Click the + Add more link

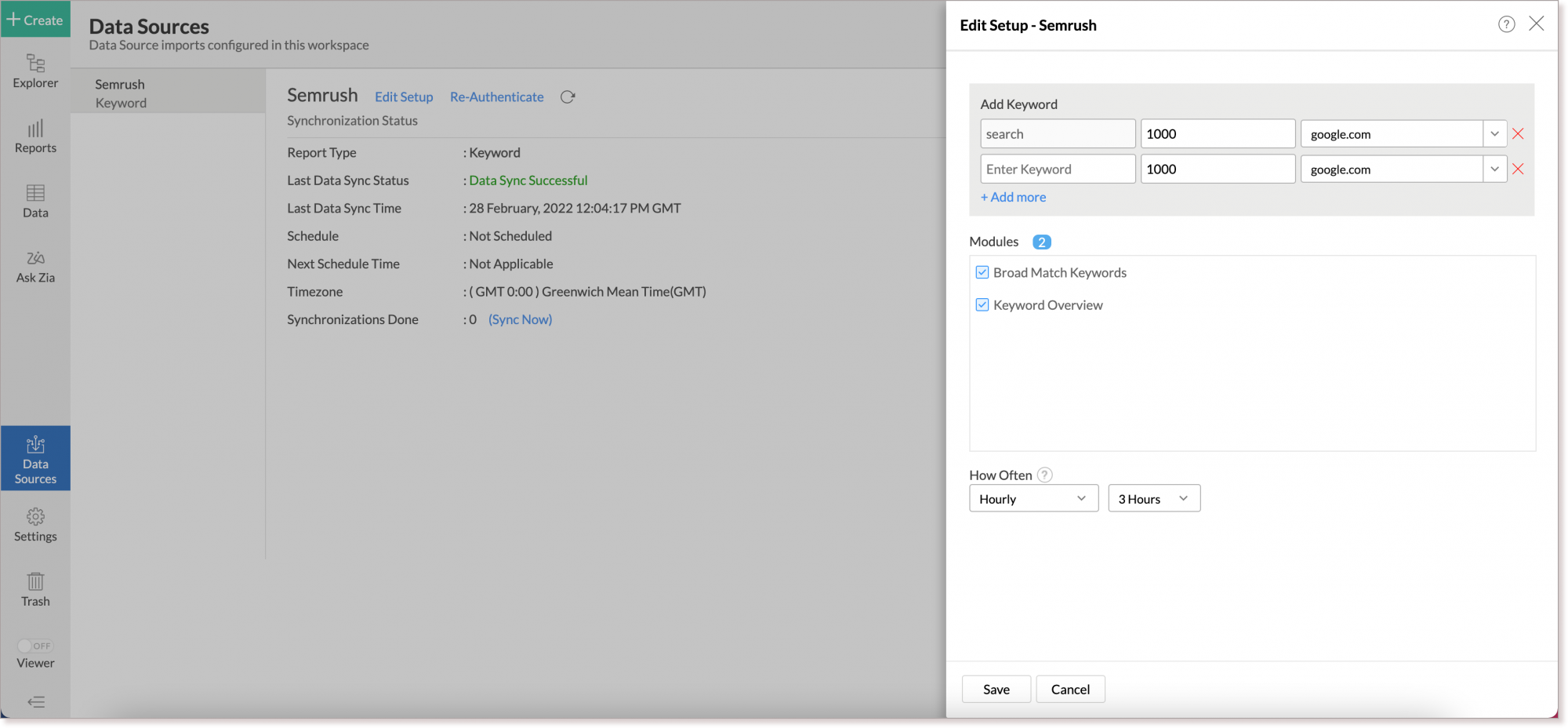pos(1013,197)
